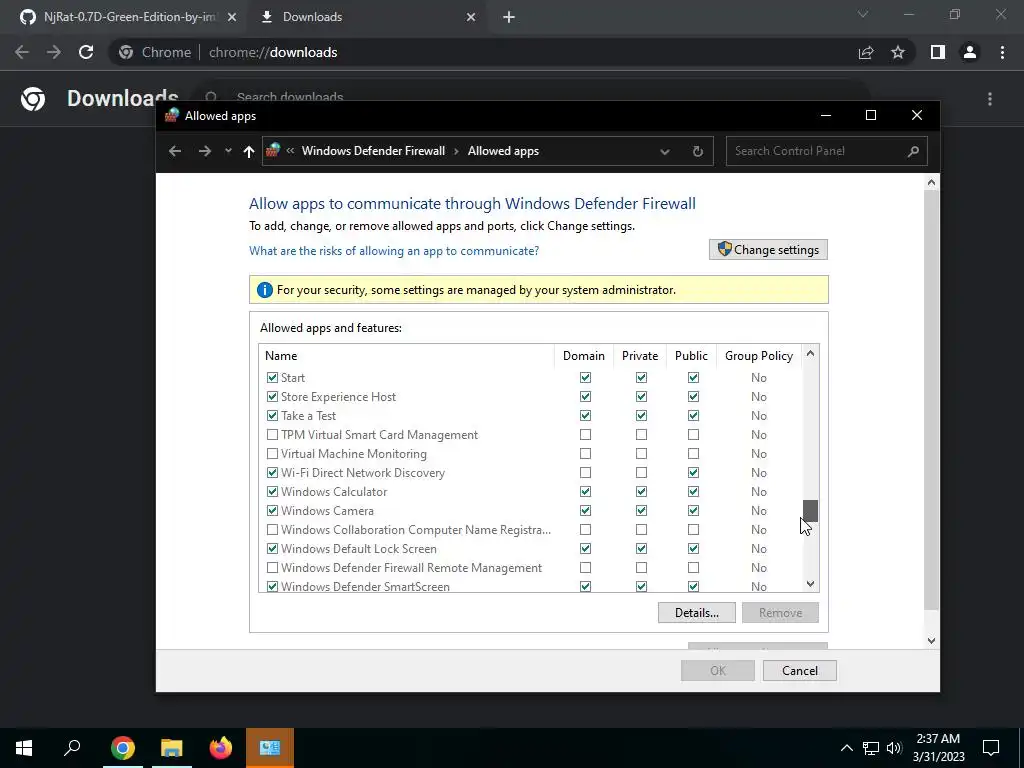This screenshot has width=1024, height=768.
Task: Click the Chrome reload page icon
Action: pyautogui.click(x=86, y=52)
